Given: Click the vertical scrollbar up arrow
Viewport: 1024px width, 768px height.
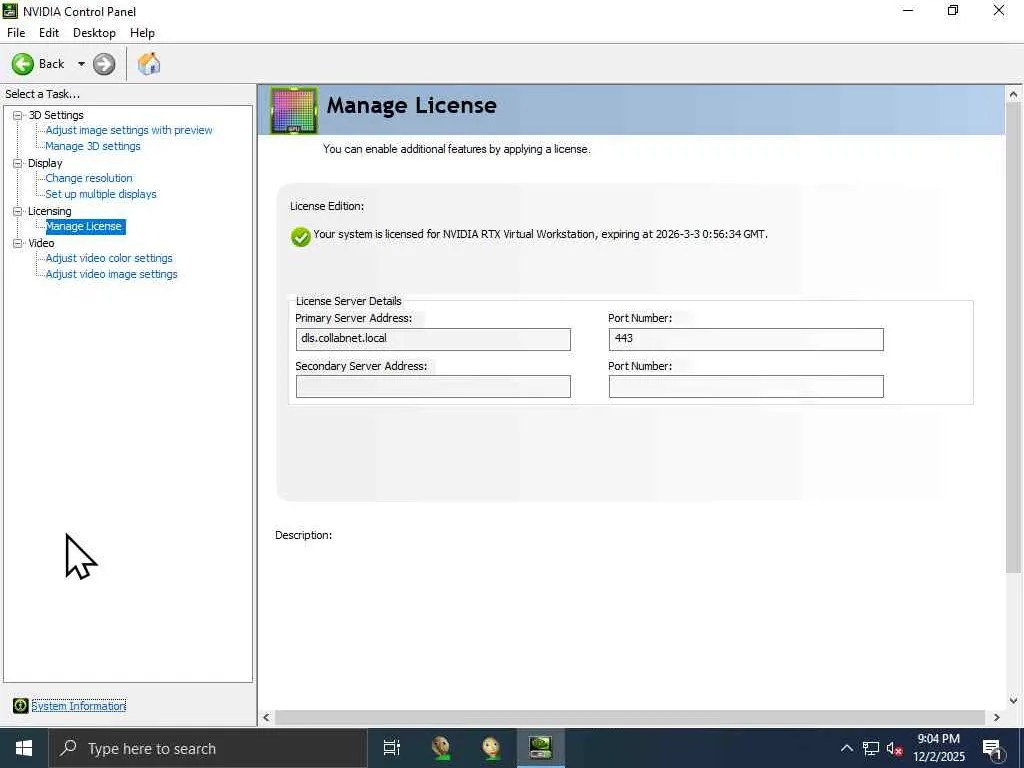Looking at the screenshot, I should (1014, 94).
